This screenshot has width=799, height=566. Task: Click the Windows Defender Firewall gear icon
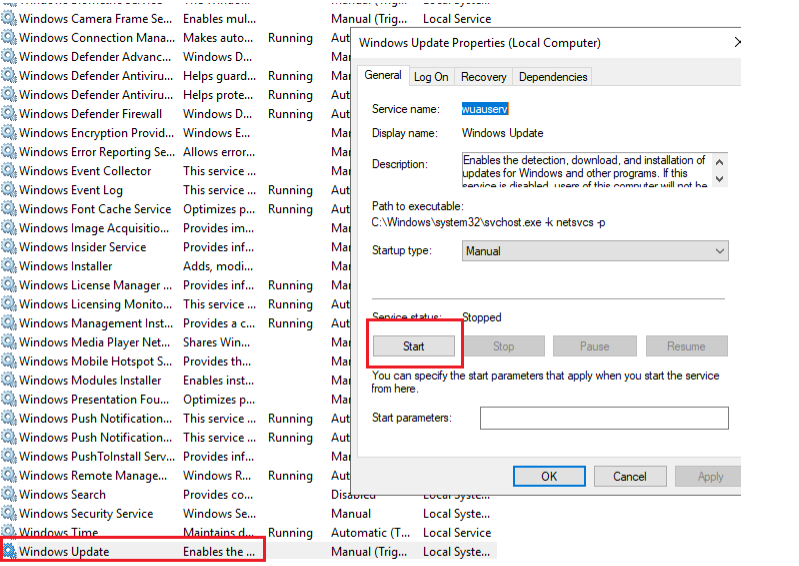[x=9, y=113]
